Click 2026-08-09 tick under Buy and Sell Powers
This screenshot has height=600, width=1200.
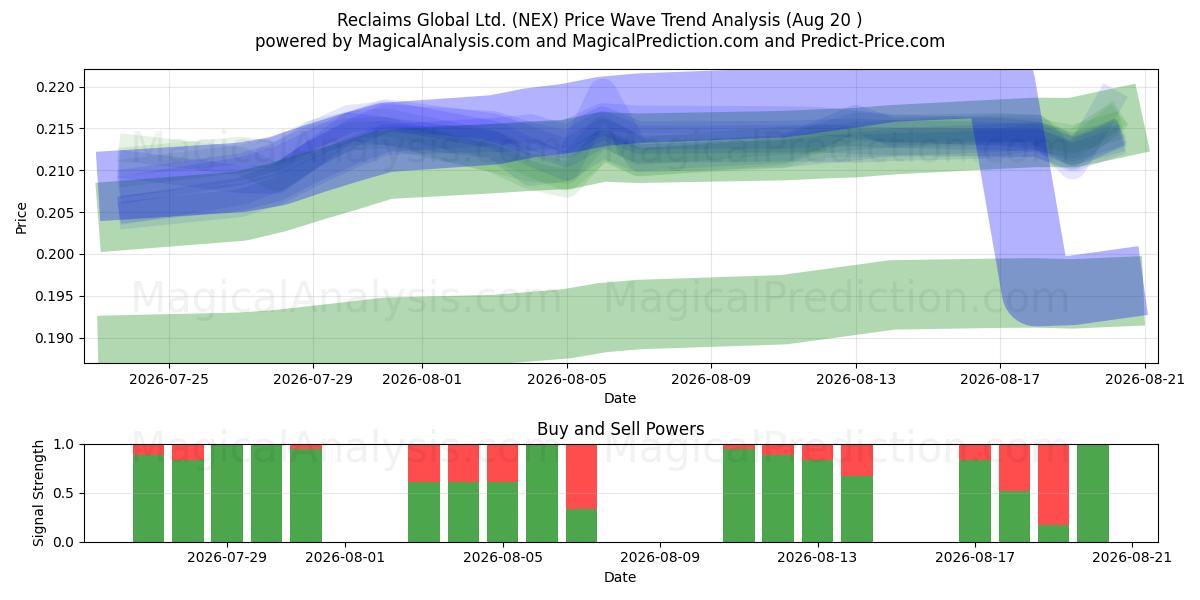660,558
